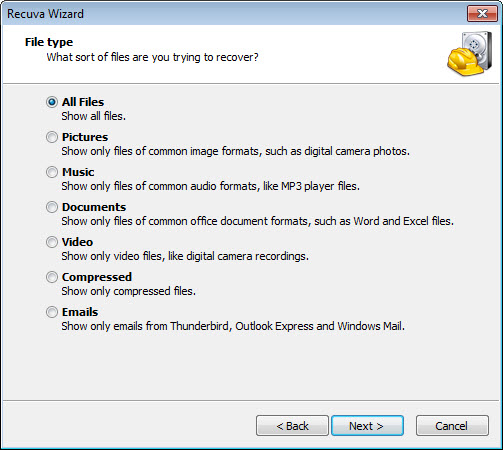Select the Music radio option
Screen dimensions: 503x450
tap(52, 172)
